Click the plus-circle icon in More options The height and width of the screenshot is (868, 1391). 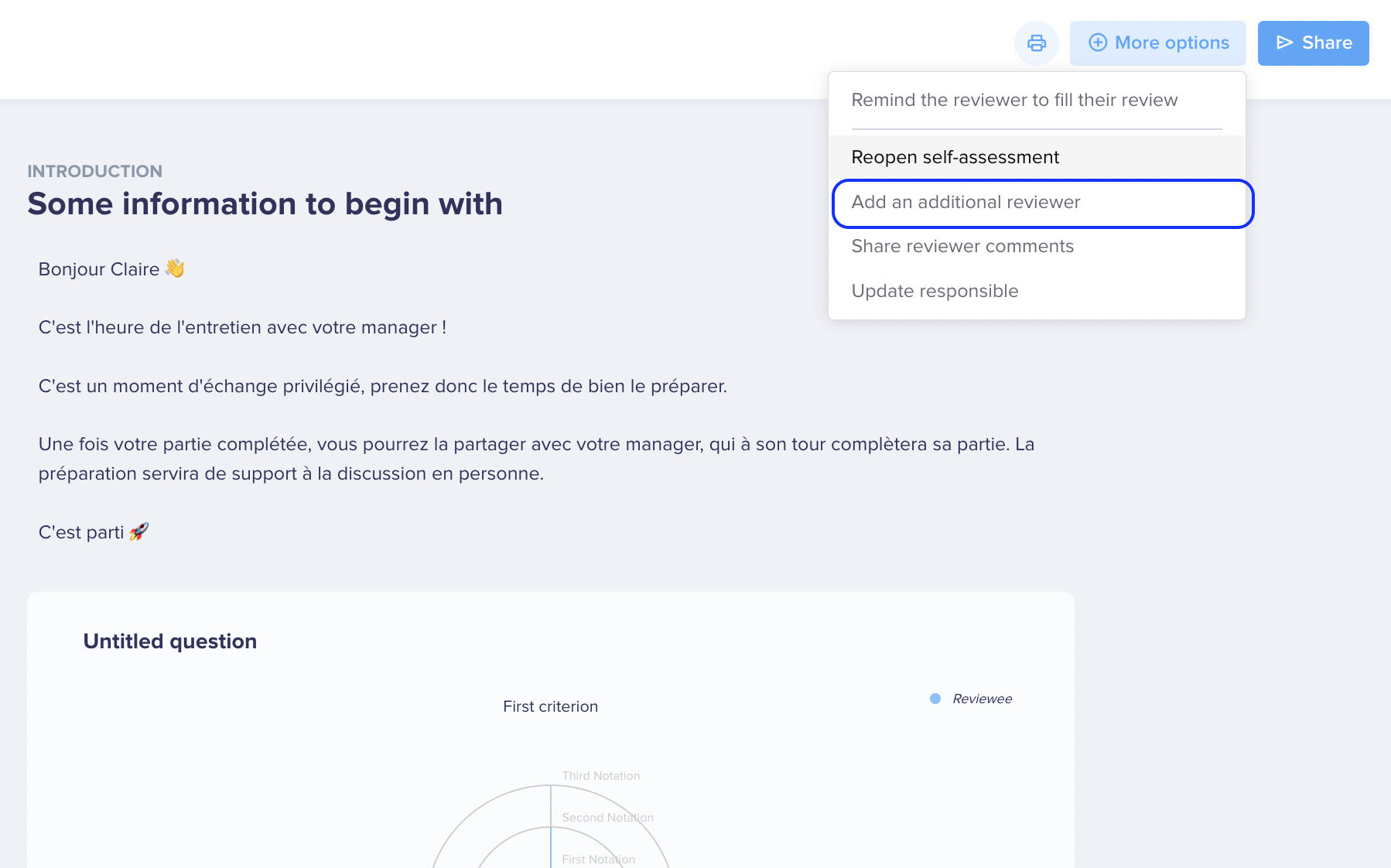[x=1097, y=43]
